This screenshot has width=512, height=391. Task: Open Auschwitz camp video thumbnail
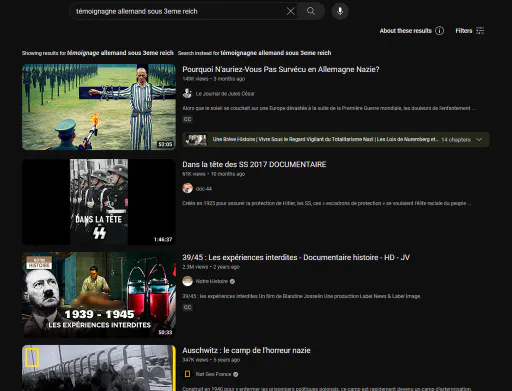(99, 368)
